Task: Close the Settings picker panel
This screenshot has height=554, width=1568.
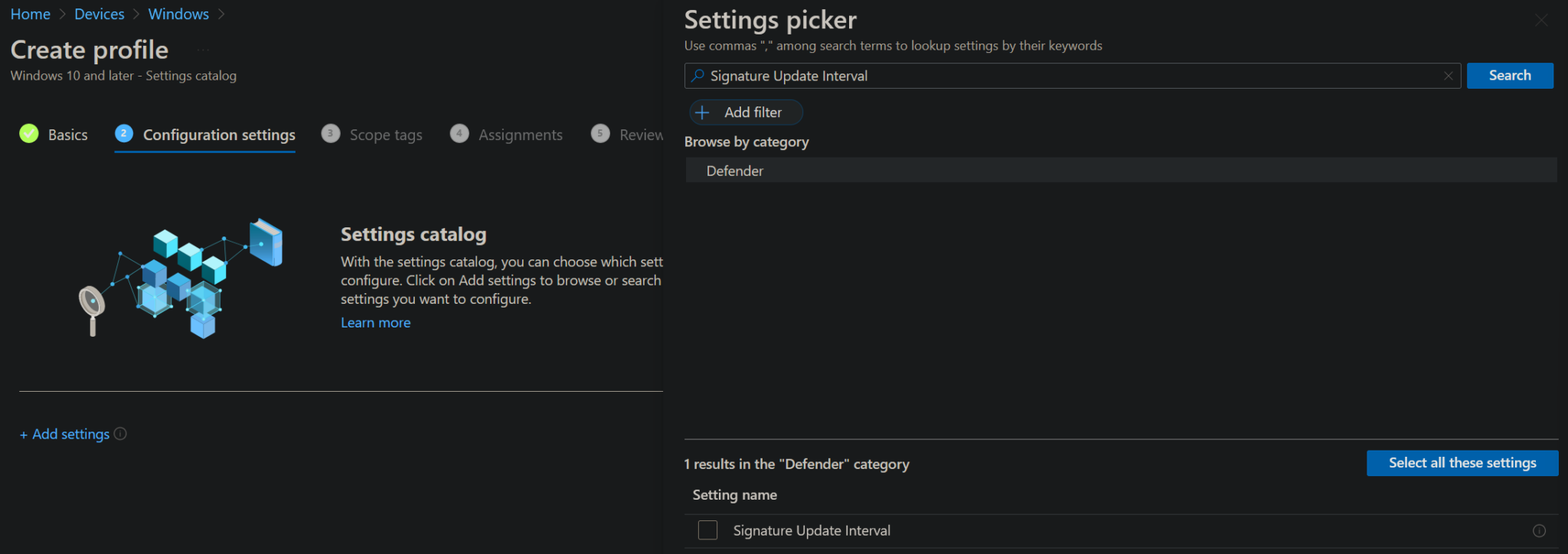Action: coord(1541,21)
